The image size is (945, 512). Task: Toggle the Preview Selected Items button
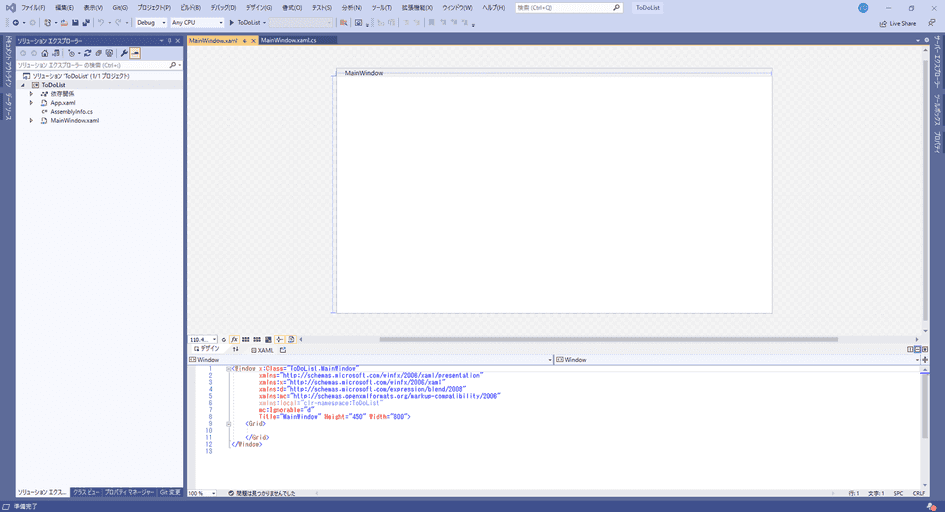pos(135,53)
